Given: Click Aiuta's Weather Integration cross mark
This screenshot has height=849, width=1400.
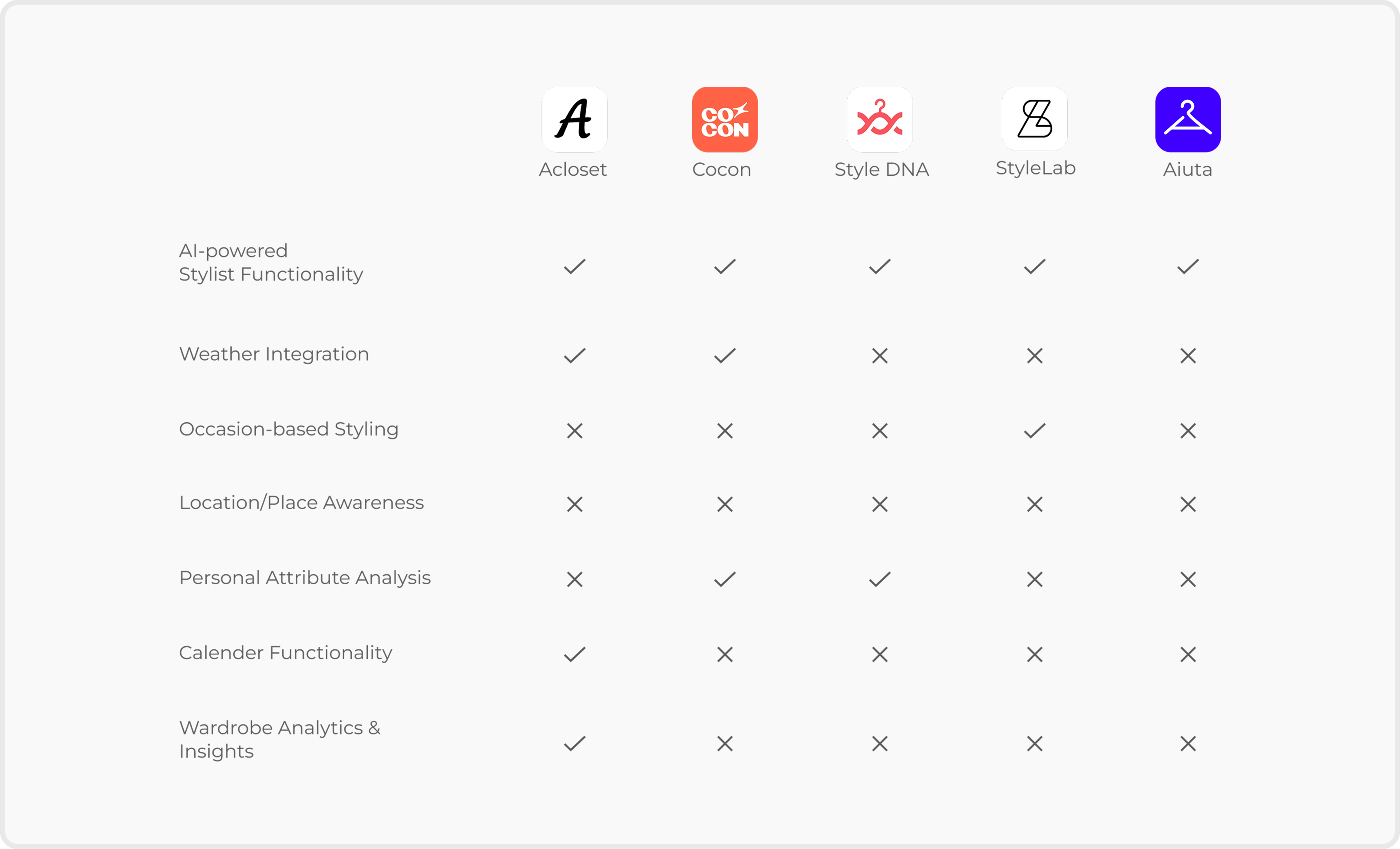Looking at the screenshot, I should [1188, 356].
